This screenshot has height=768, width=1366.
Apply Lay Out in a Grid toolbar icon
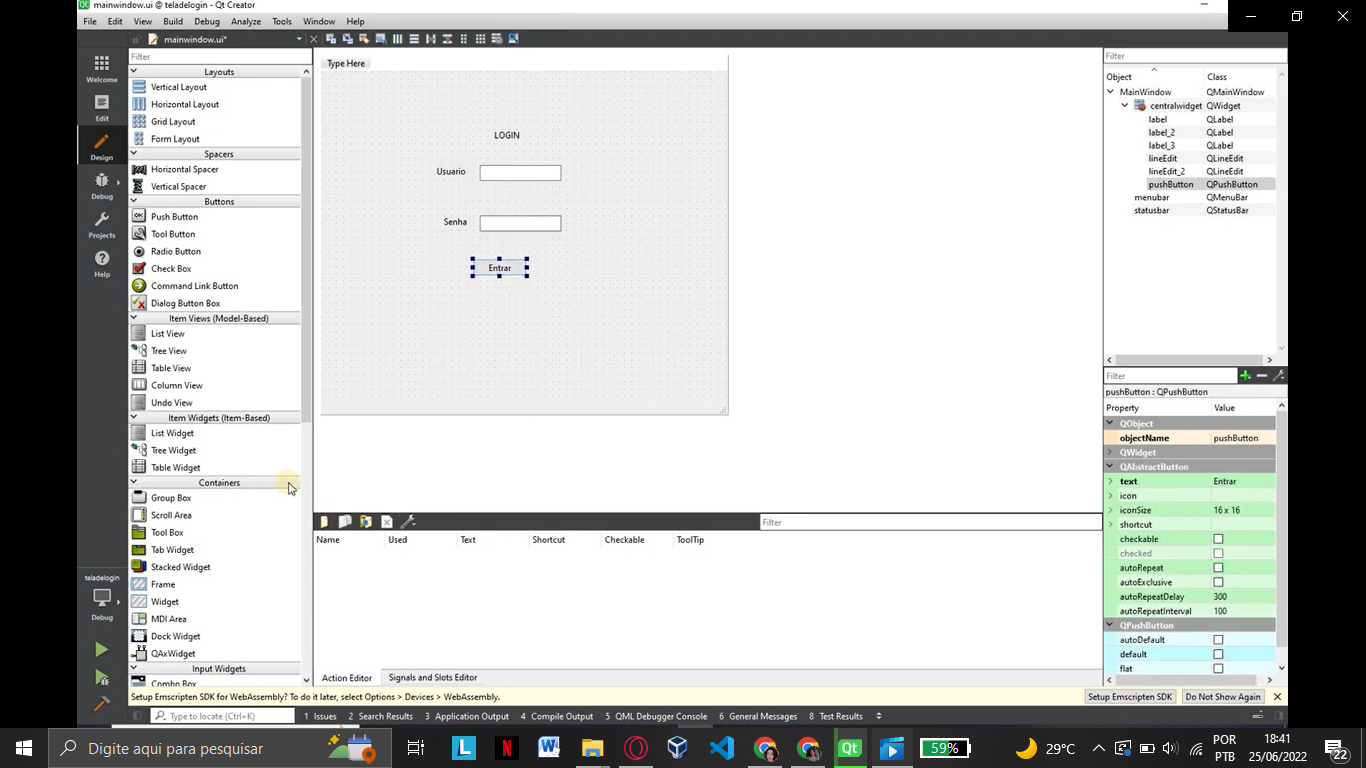pos(480,39)
